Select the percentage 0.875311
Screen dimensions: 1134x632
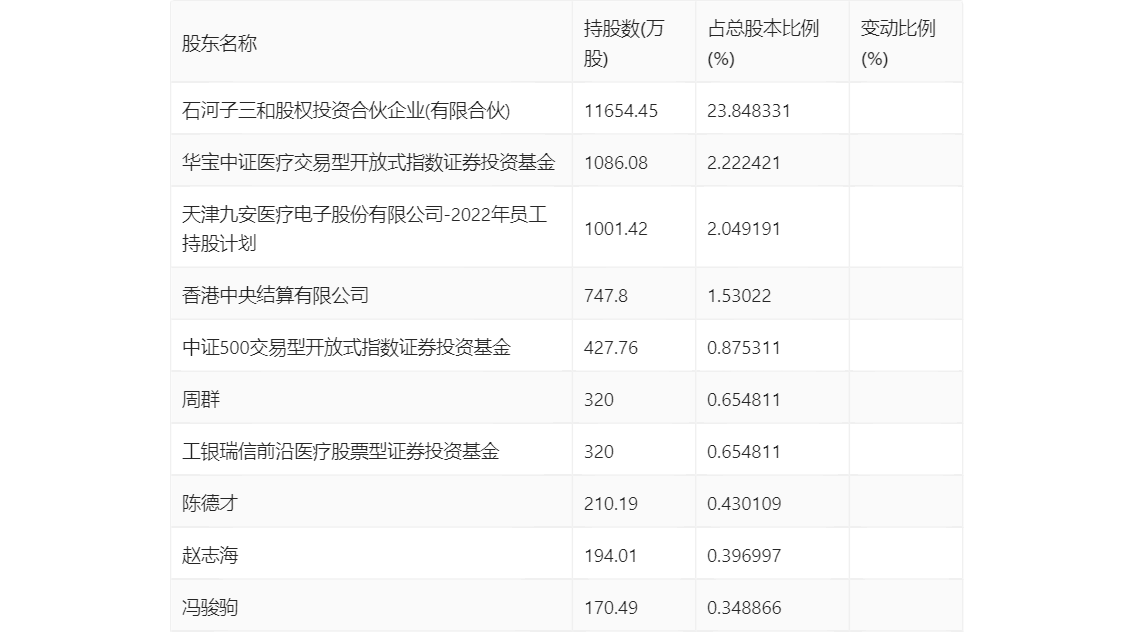(743, 348)
